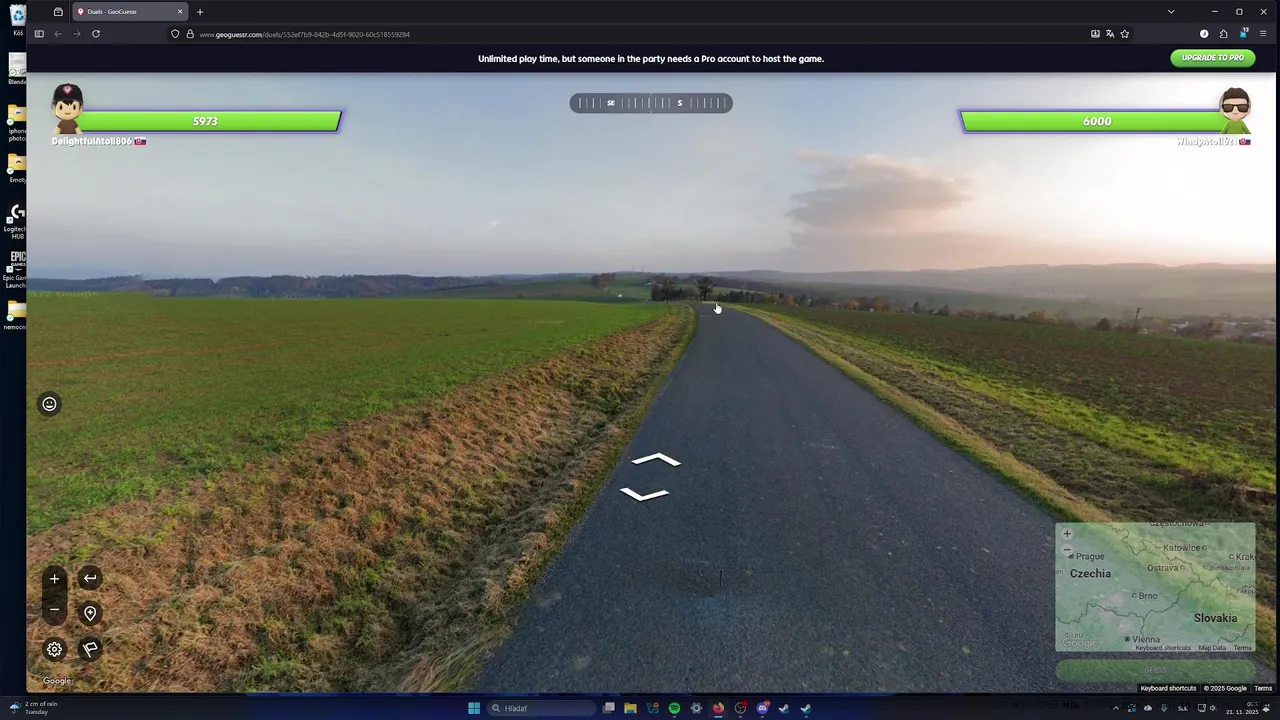Open the Terms link in the bottom-right corner
The image size is (1280, 720).
tap(1263, 688)
